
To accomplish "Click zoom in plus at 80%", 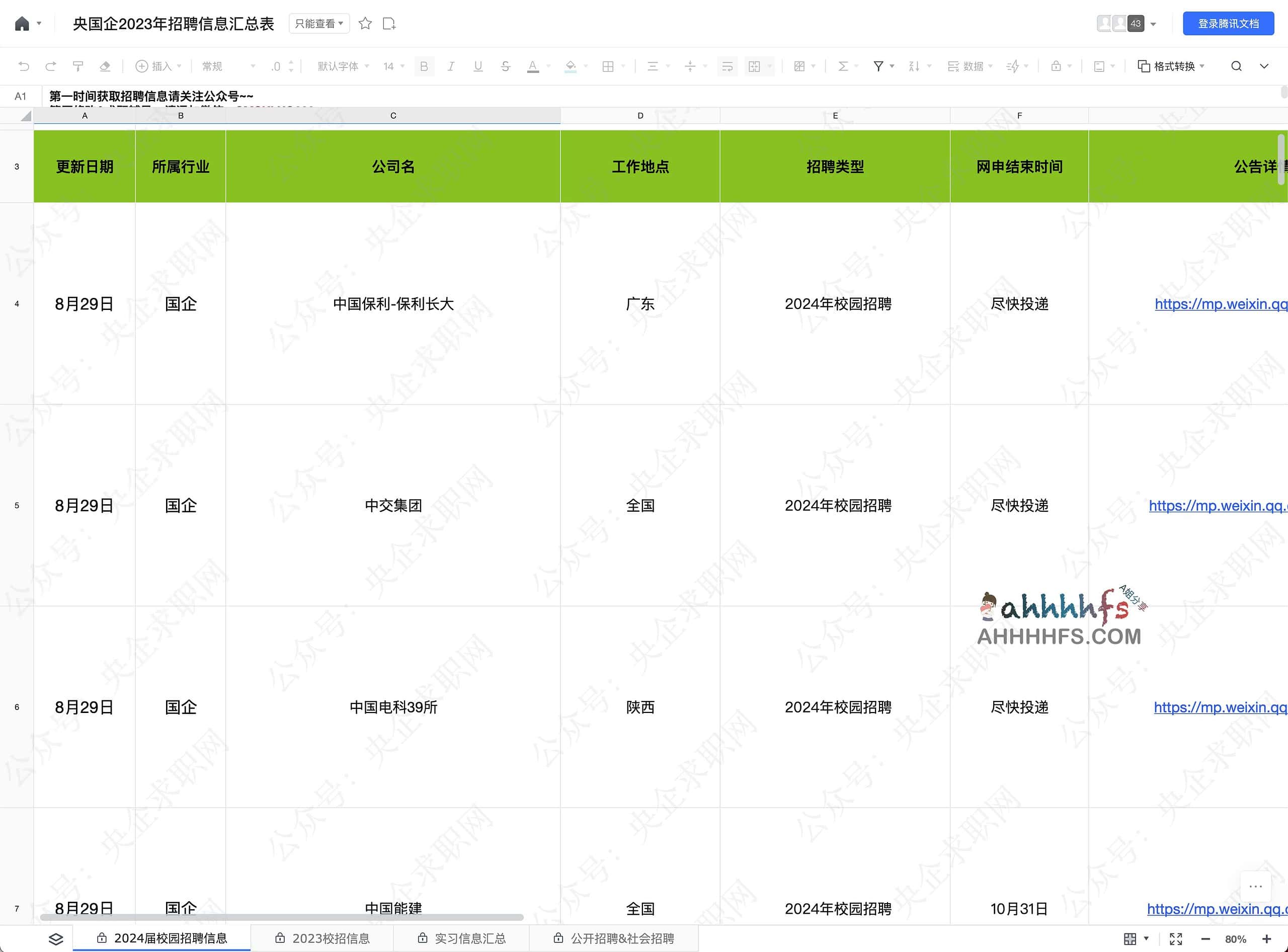I will tap(1267, 939).
